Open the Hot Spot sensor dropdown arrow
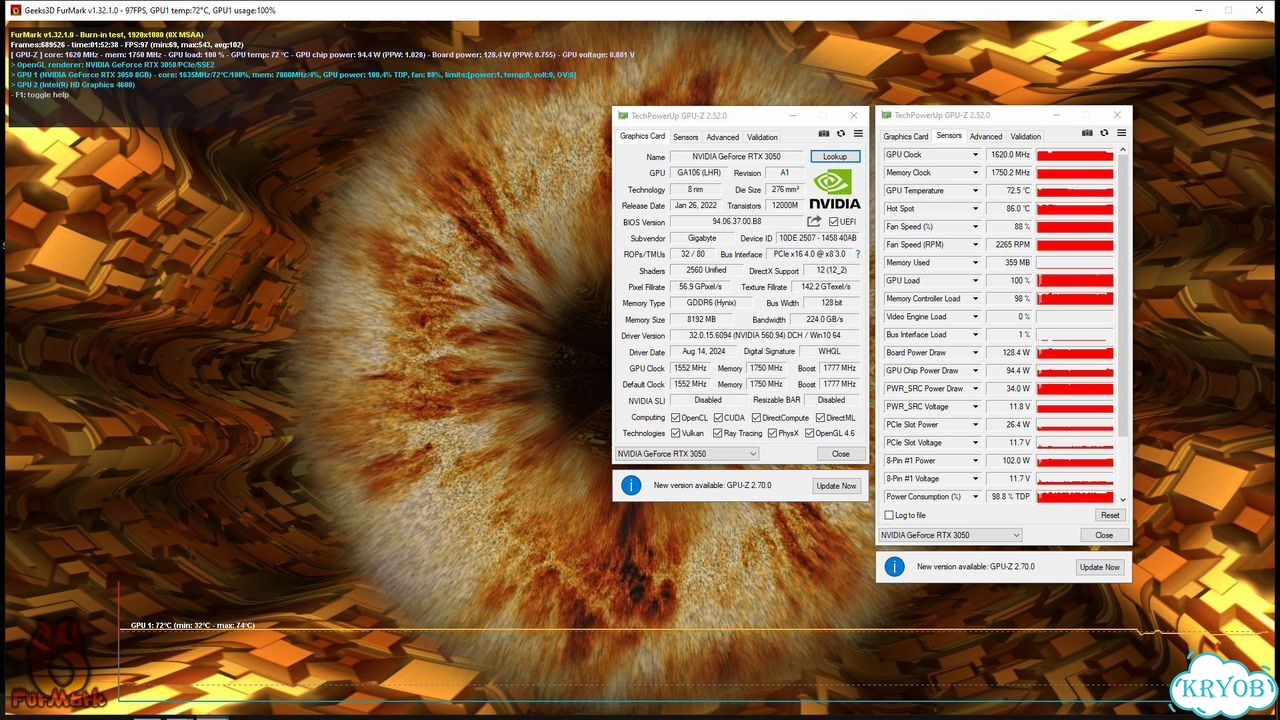Viewport: 1280px width, 720px height. (975, 209)
